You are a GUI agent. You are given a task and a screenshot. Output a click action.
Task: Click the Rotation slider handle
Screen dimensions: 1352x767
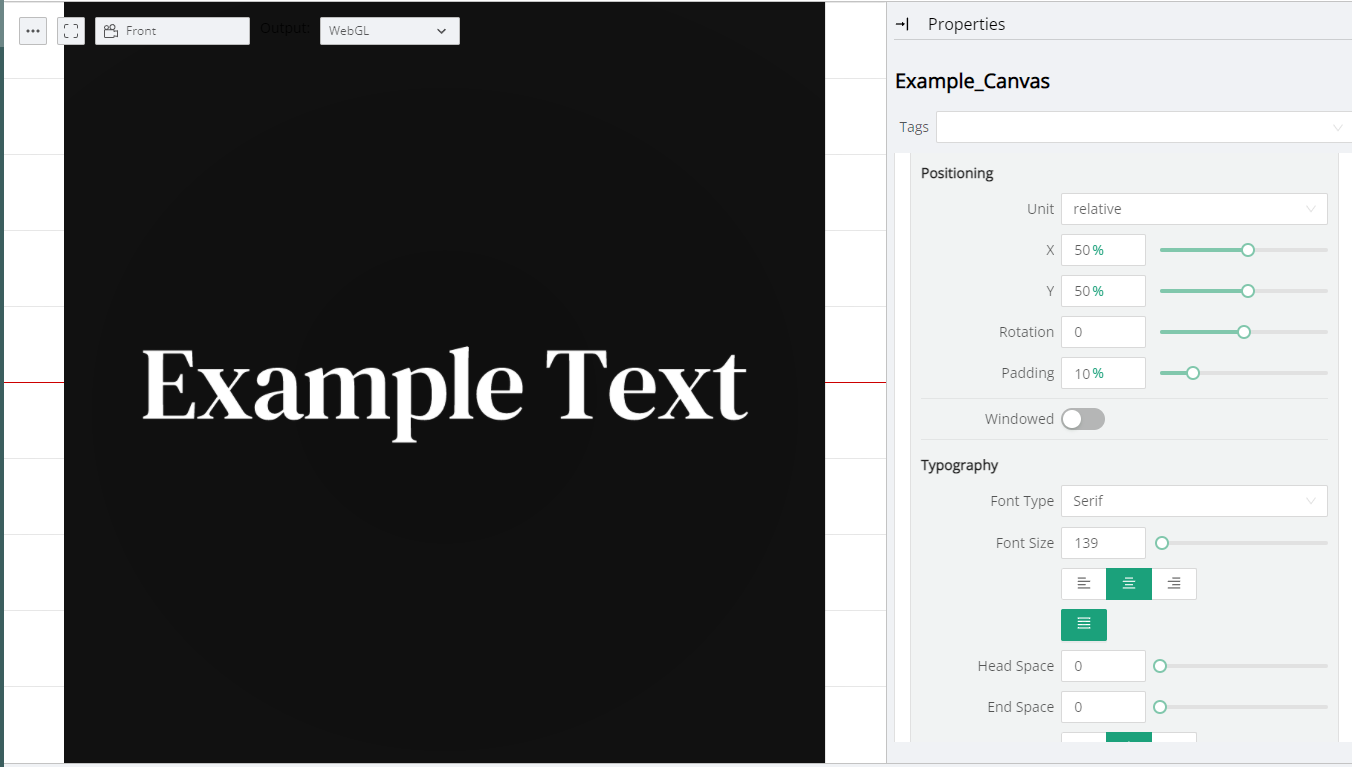[x=1244, y=332]
